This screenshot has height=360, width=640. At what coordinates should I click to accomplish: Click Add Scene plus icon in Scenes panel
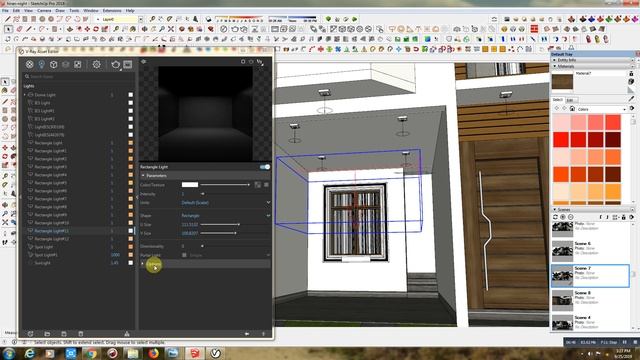pyautogui.click(x=563, y=217)
